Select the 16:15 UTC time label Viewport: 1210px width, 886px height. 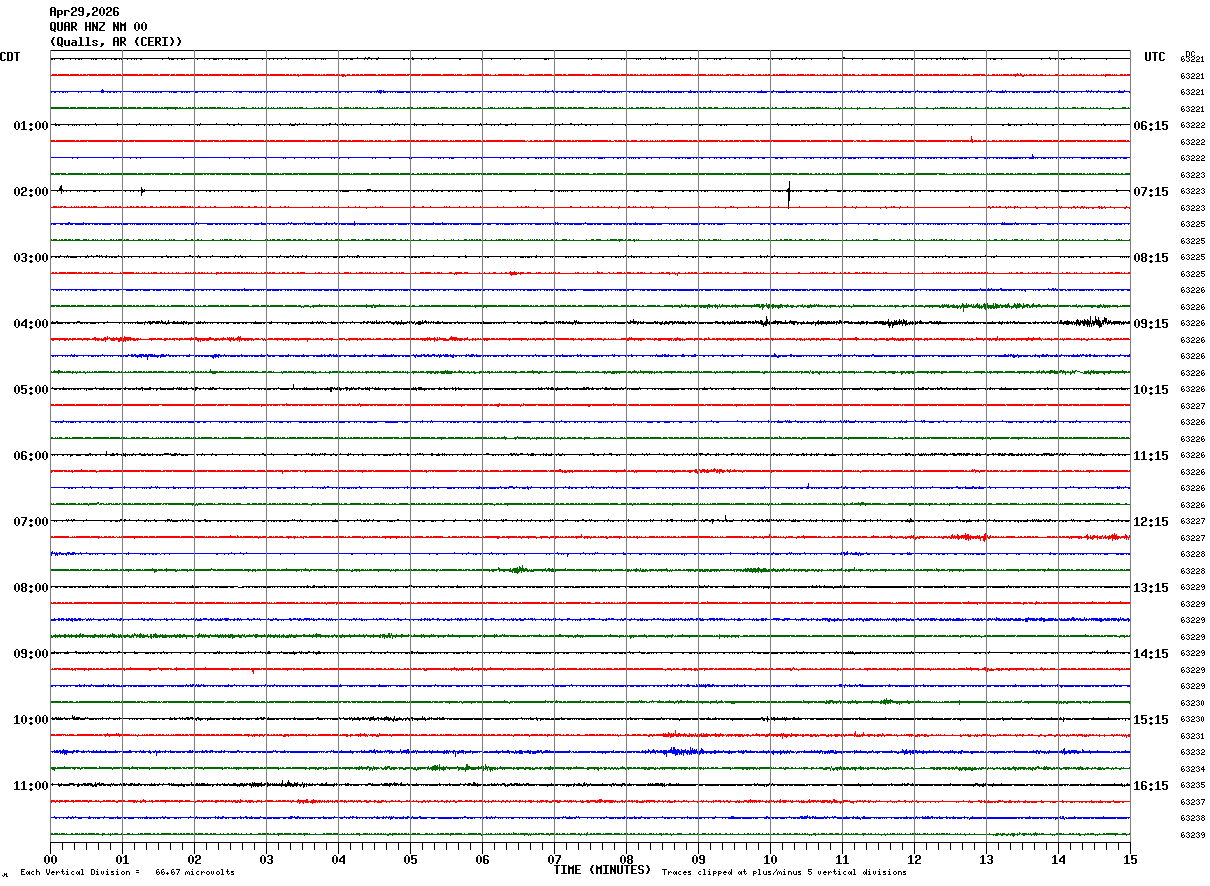click(x=1150, y=786)
